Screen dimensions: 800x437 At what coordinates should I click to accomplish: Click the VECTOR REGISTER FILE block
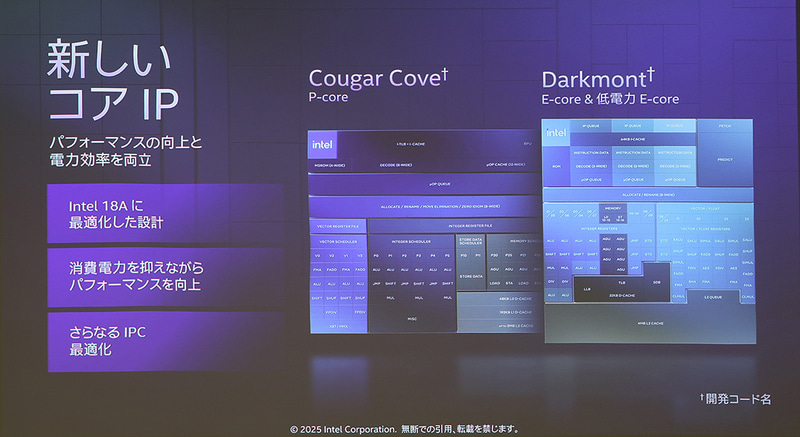coord(338,226)
